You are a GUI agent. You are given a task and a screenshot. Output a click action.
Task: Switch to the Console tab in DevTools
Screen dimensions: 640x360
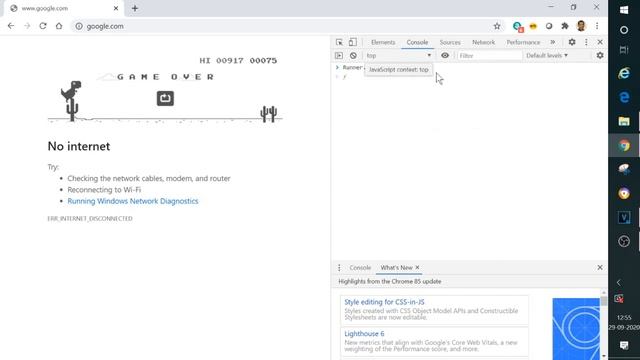[417, 42]
